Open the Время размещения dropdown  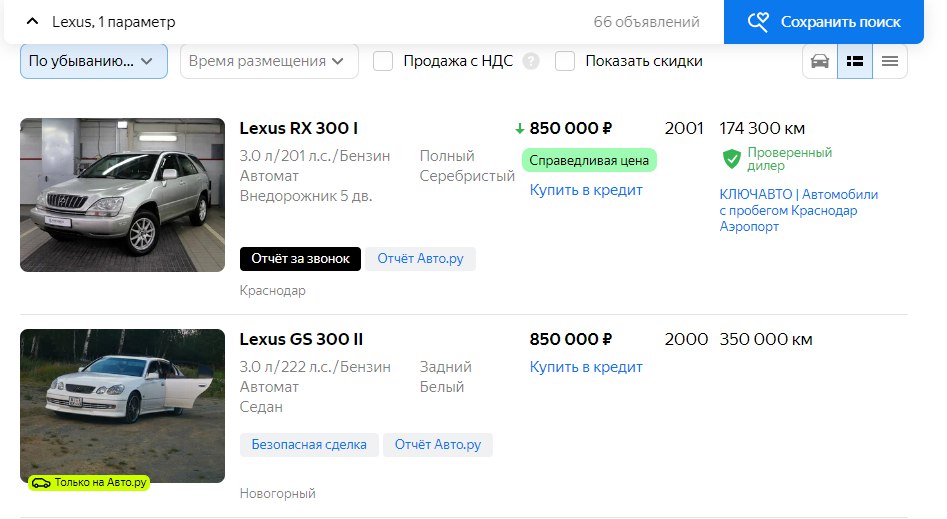pos(268,61)
